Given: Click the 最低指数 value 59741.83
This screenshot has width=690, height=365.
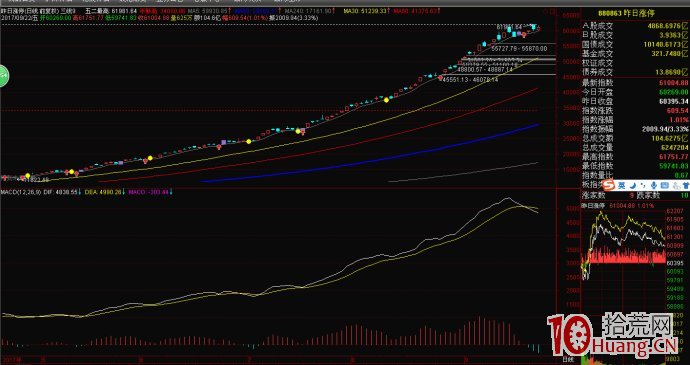Looking at the screenshot, I should tap(674, 166).
